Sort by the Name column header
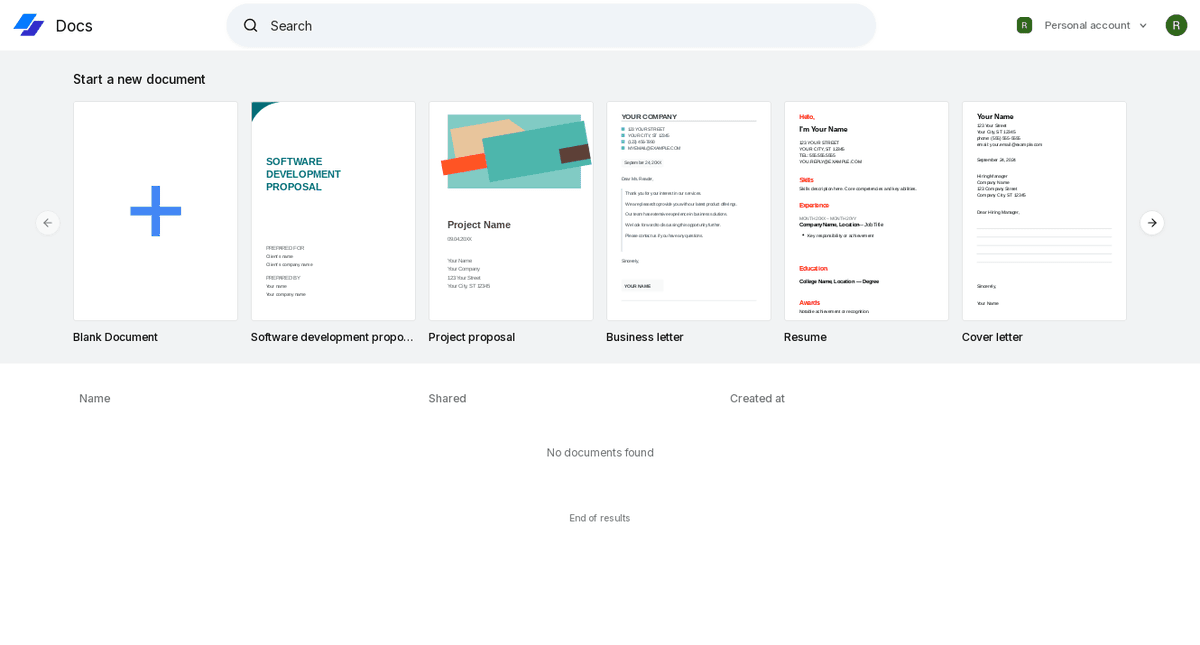This screenshot has height=645, width=1200. [95, 398]
